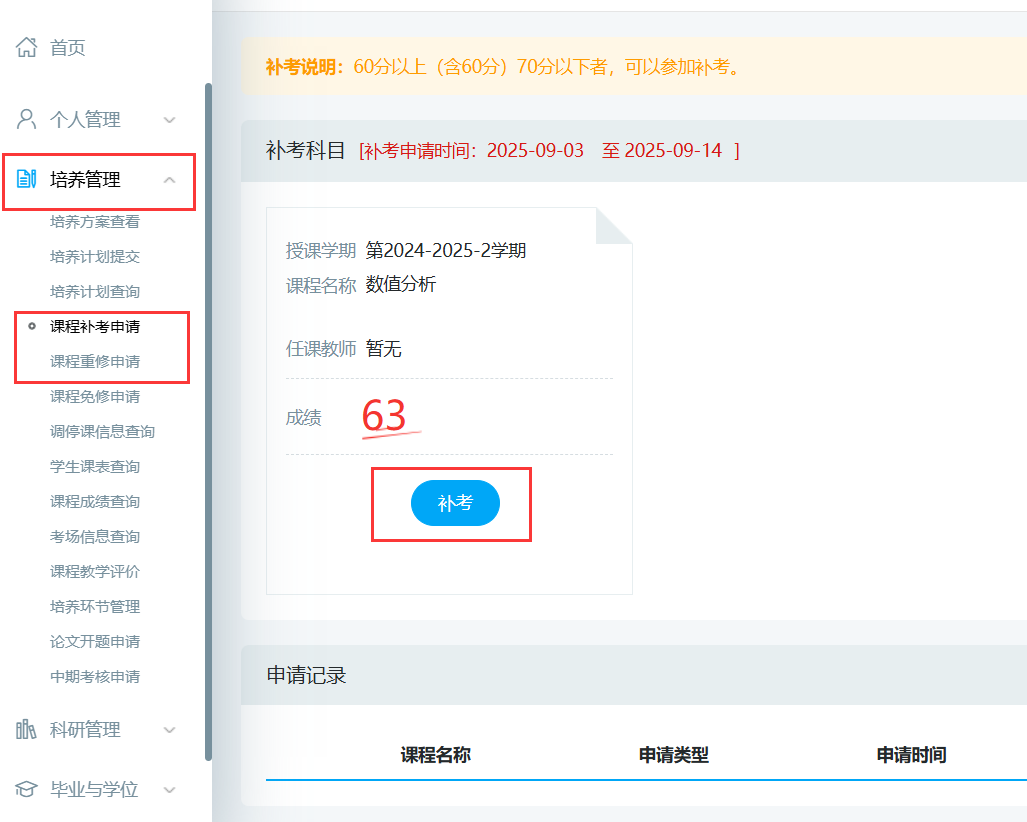Collapse the 培养管理 section chevron
Screen dimensions: 1027x822
[x=169, y=180]
